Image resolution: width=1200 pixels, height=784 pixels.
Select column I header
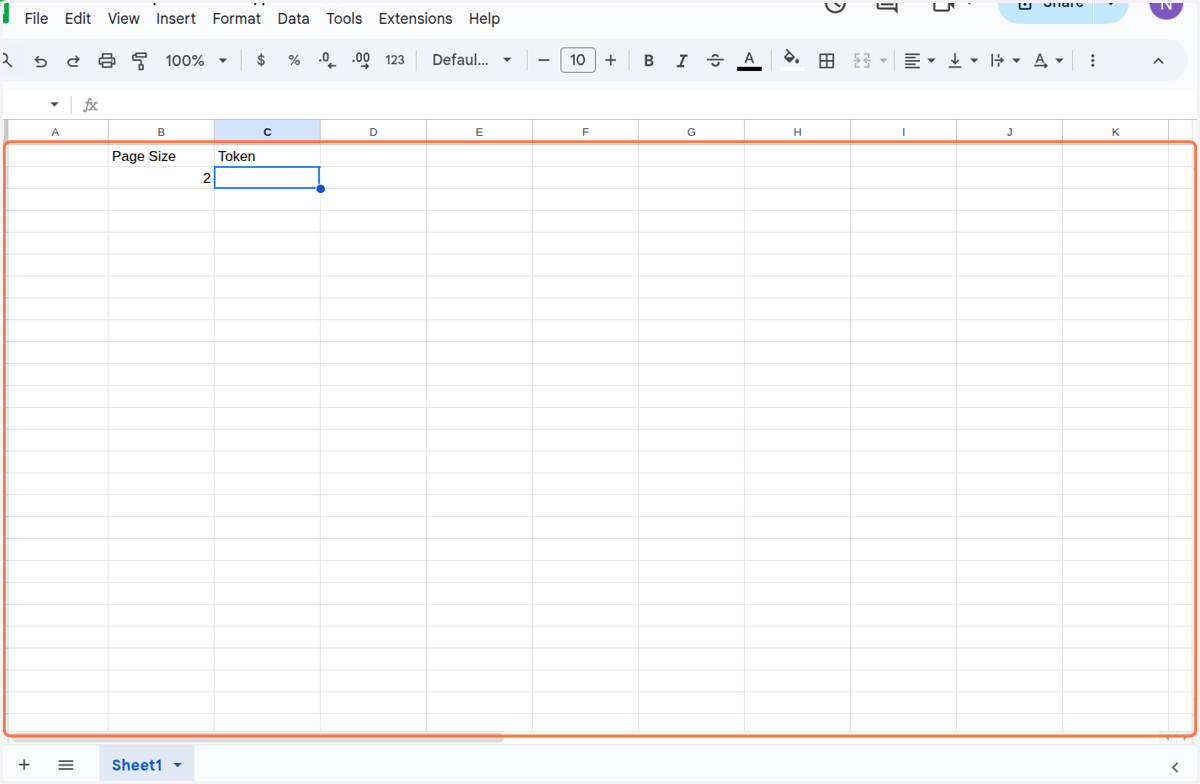tap(903, 132)
